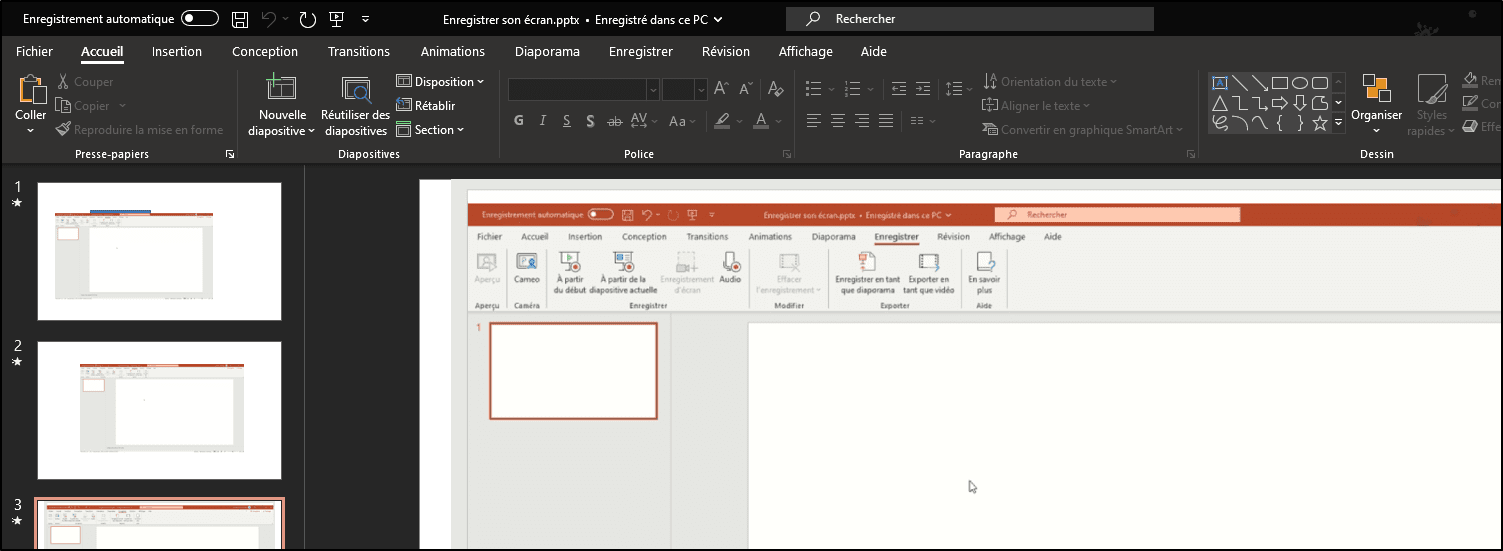Expand the full shapes gallery with More arrow
Viewport: 1503px width, 551px height.
pyautogui.click(x=1339, y=123)
